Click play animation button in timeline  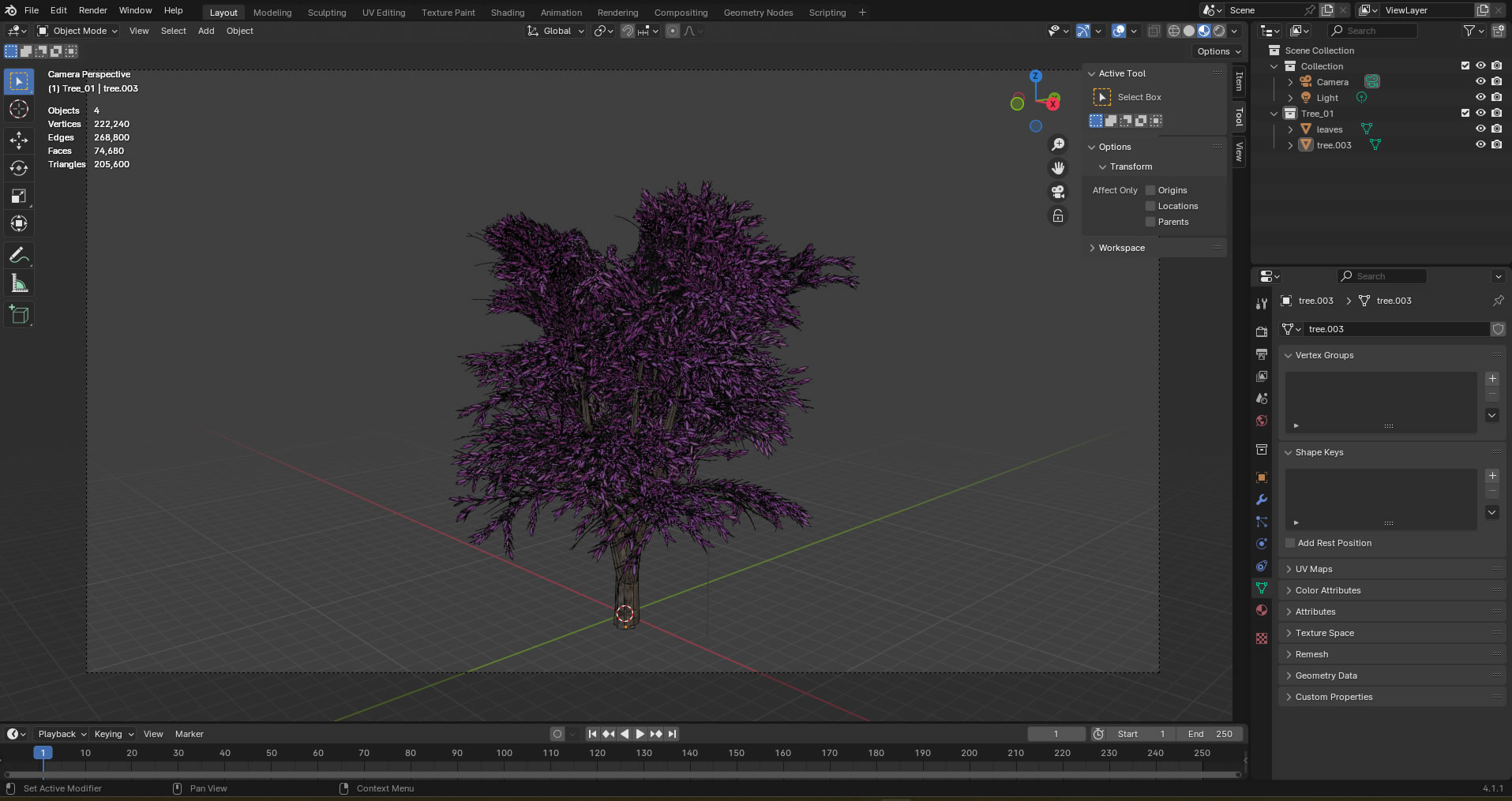point(640,734)
